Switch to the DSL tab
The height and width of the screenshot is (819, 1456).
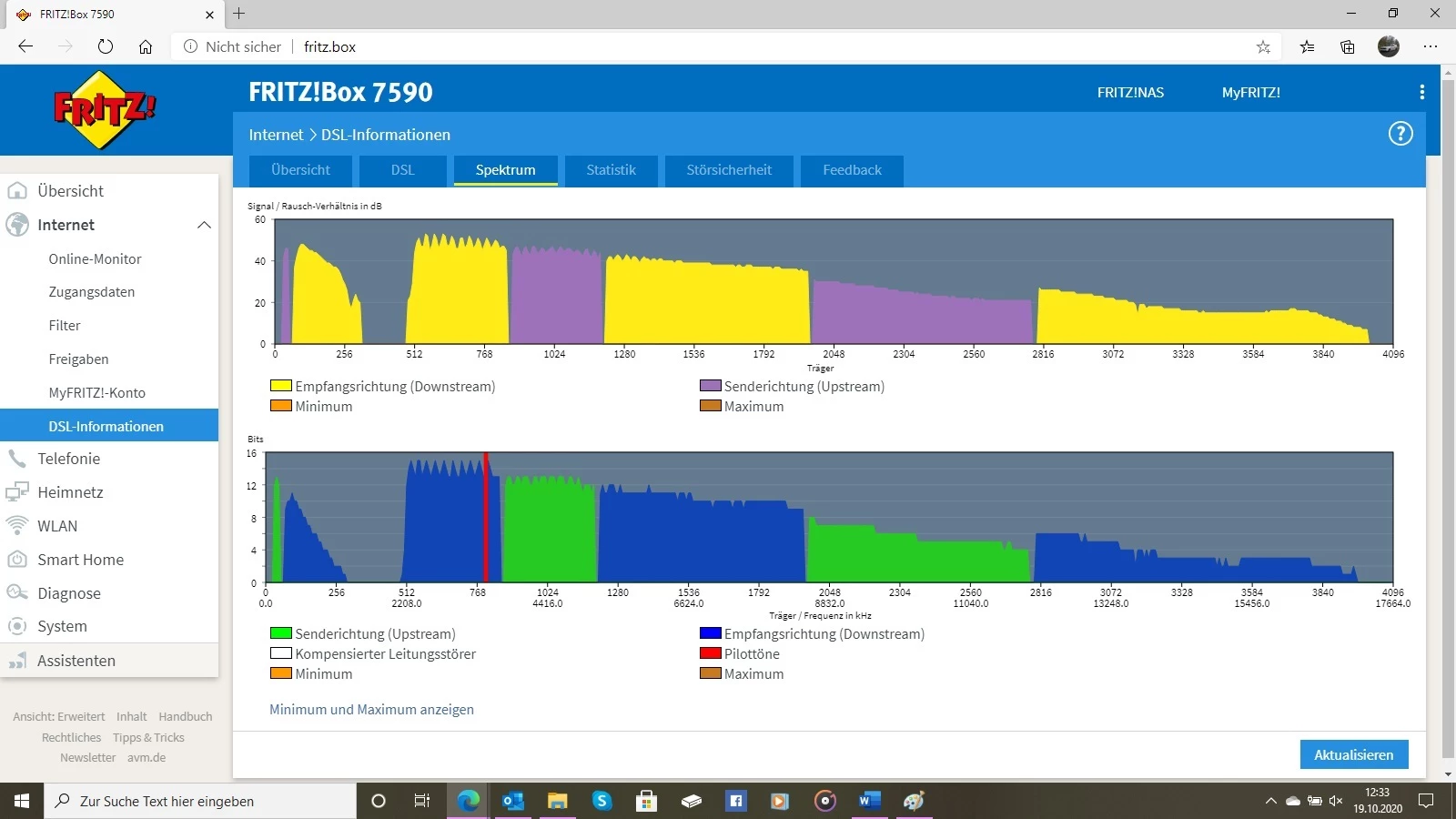(x=402, y=170)
